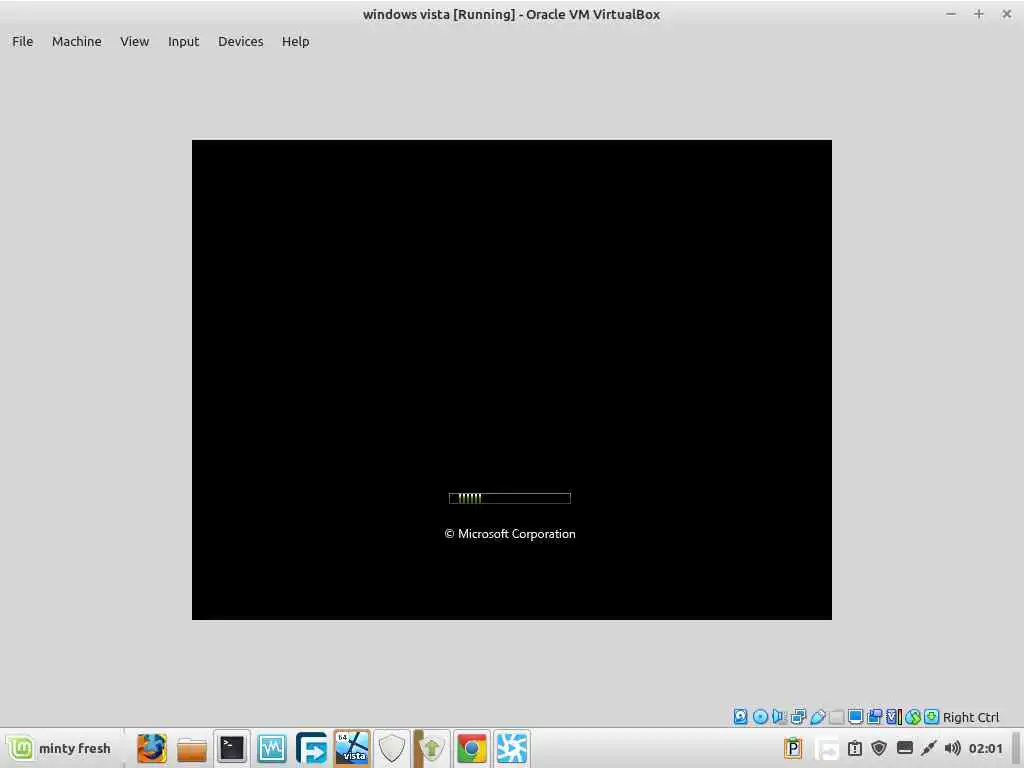Click the keyboard capture green arrow icon
Screen dimensions: 1024x768
pos(931,716)
